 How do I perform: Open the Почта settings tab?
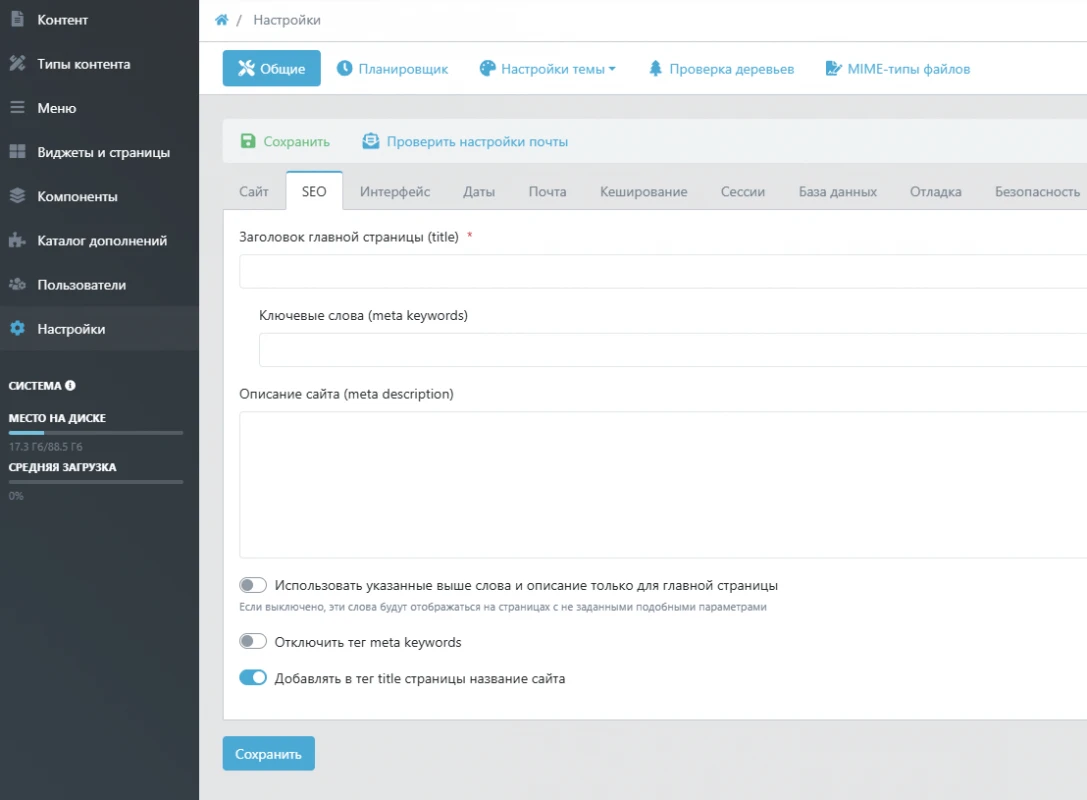pos(547,191)
